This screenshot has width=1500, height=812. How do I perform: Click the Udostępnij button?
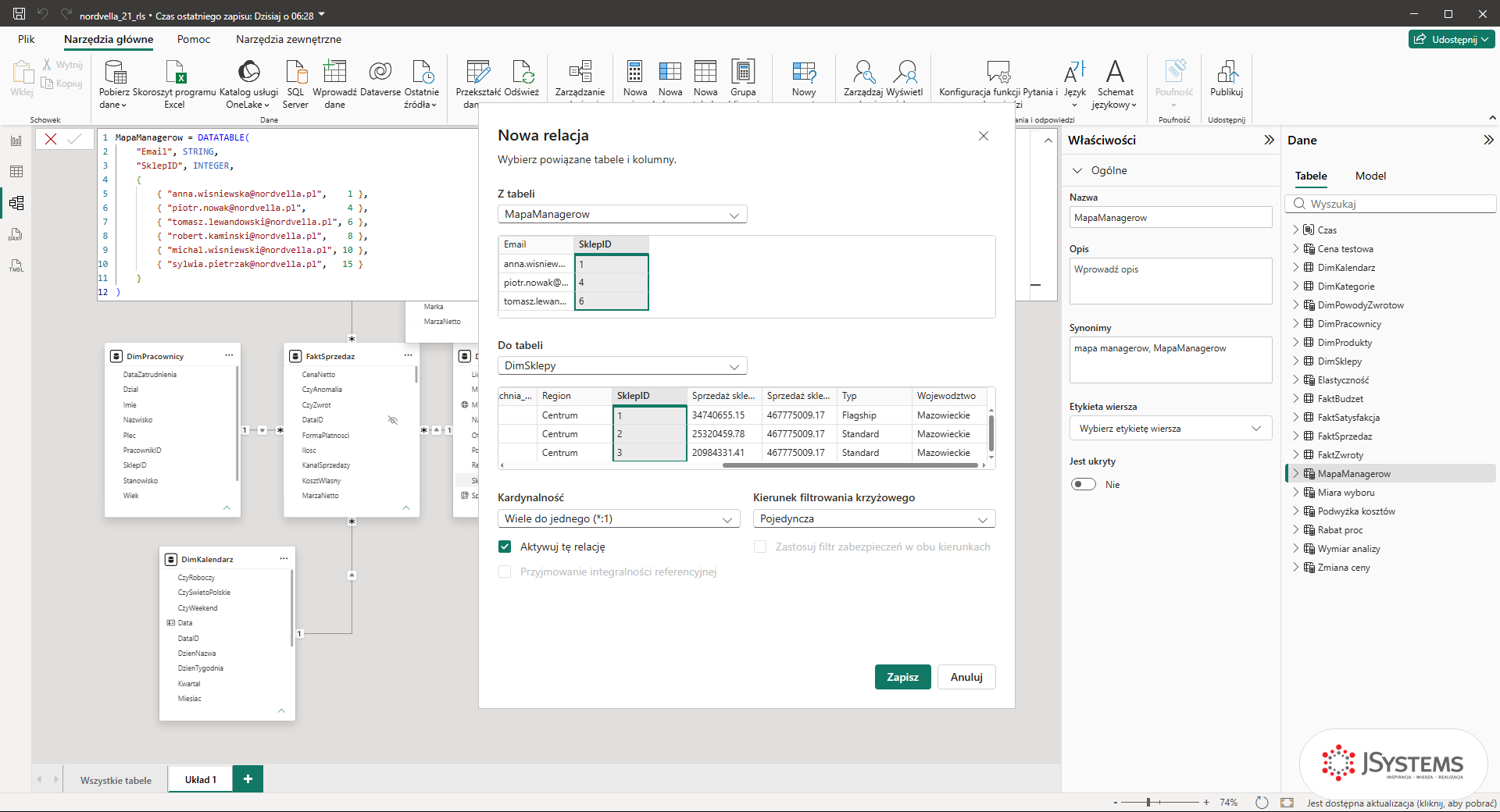coord(1452,39)
